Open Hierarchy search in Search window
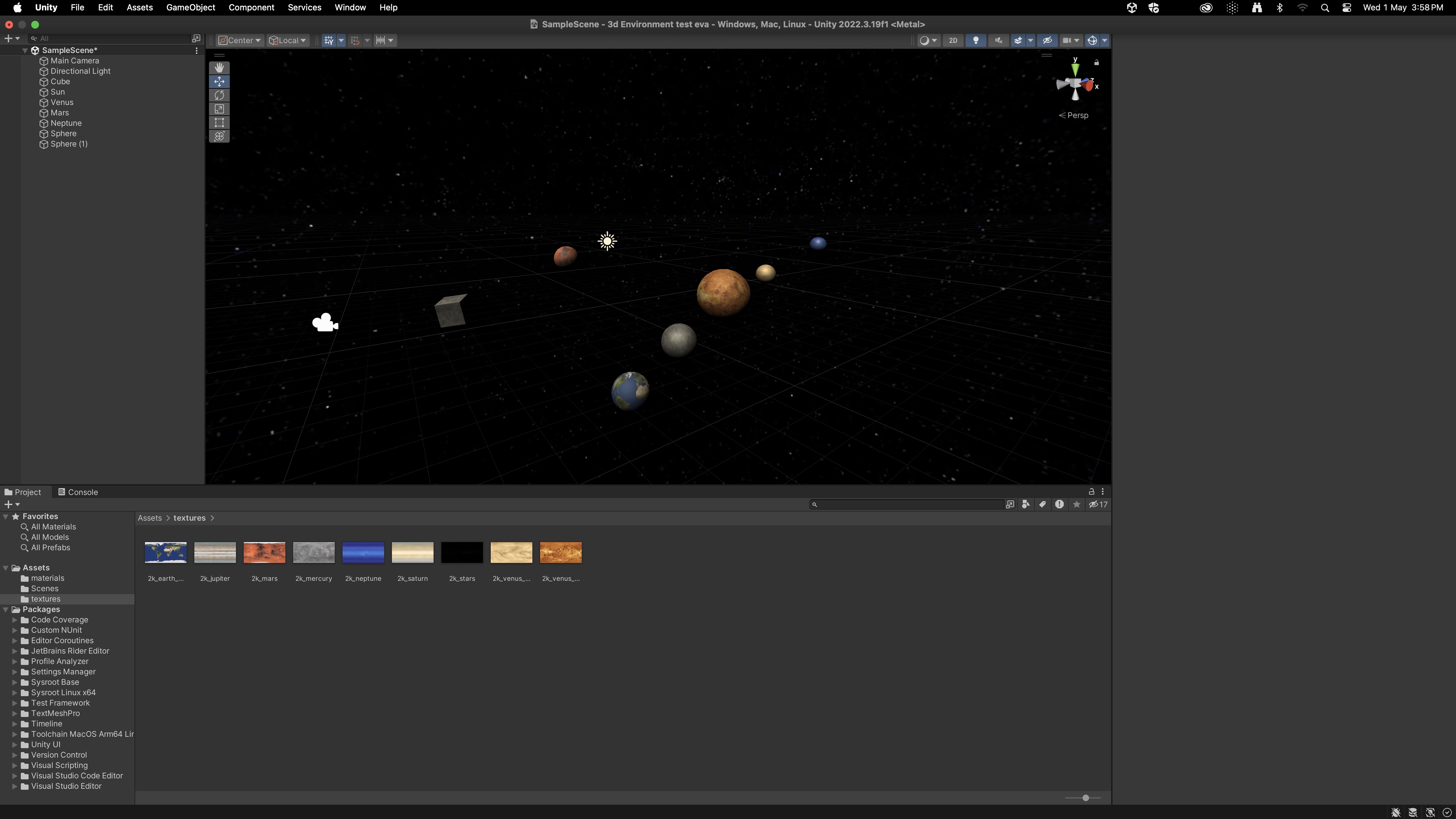The height and width of the screenshot is (819, 1456). 196,38
